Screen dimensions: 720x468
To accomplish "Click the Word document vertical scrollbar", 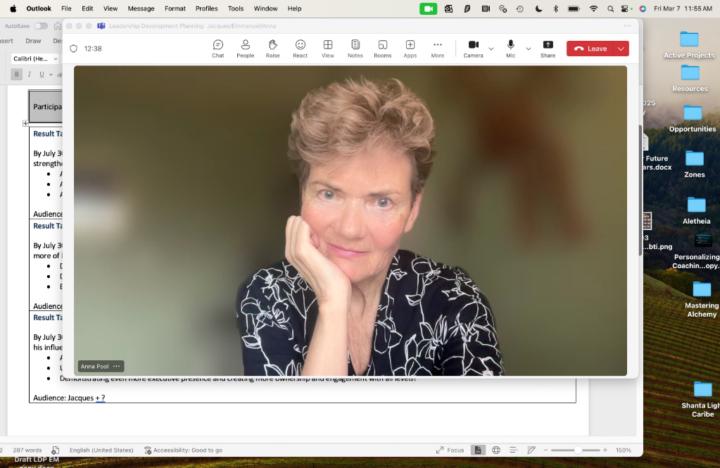I will [x=640, y=191].
